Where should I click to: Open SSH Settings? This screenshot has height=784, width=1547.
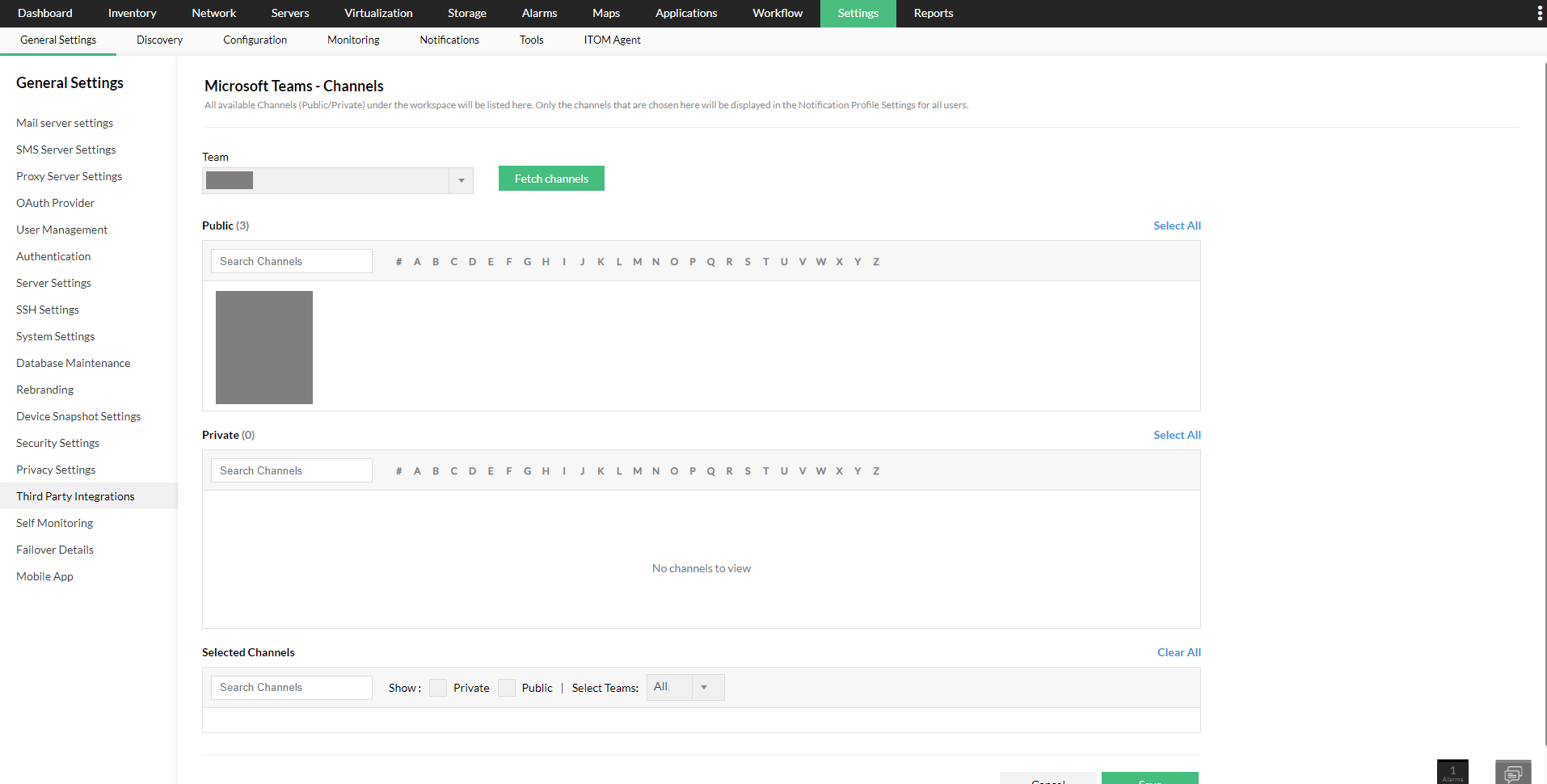click(x=48, y=310)
